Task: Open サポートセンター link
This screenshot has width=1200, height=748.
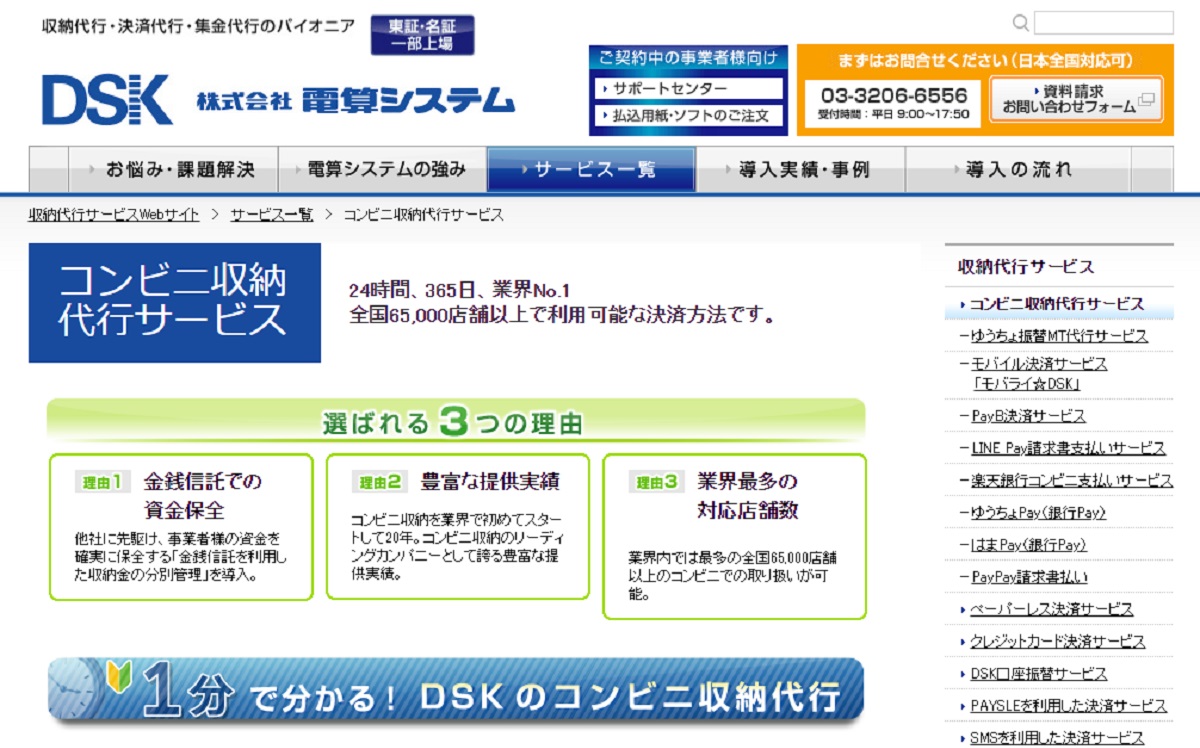Action: [x=690, y=88]
